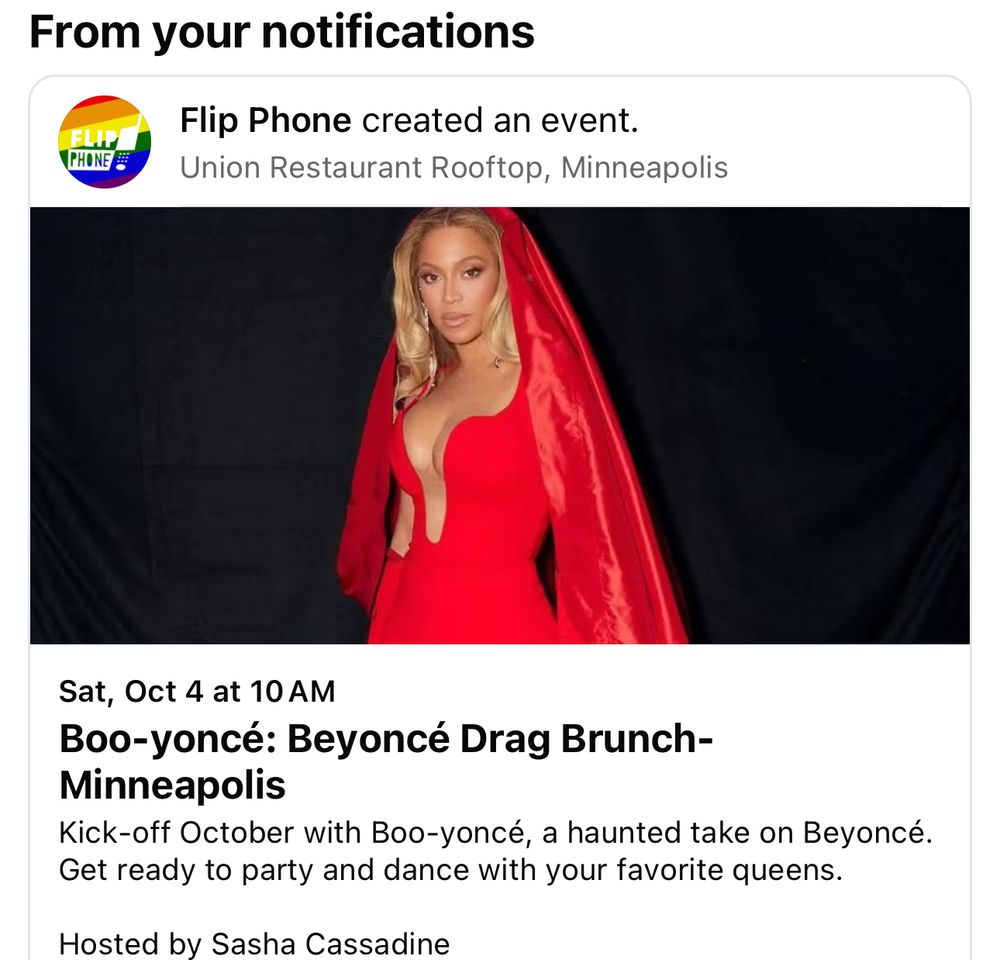Image resolution: width=1000 pixels, height=960 pixels.
Task: Open the Flip Phone rainbow profile icon
Action: (x=105, y=142)
